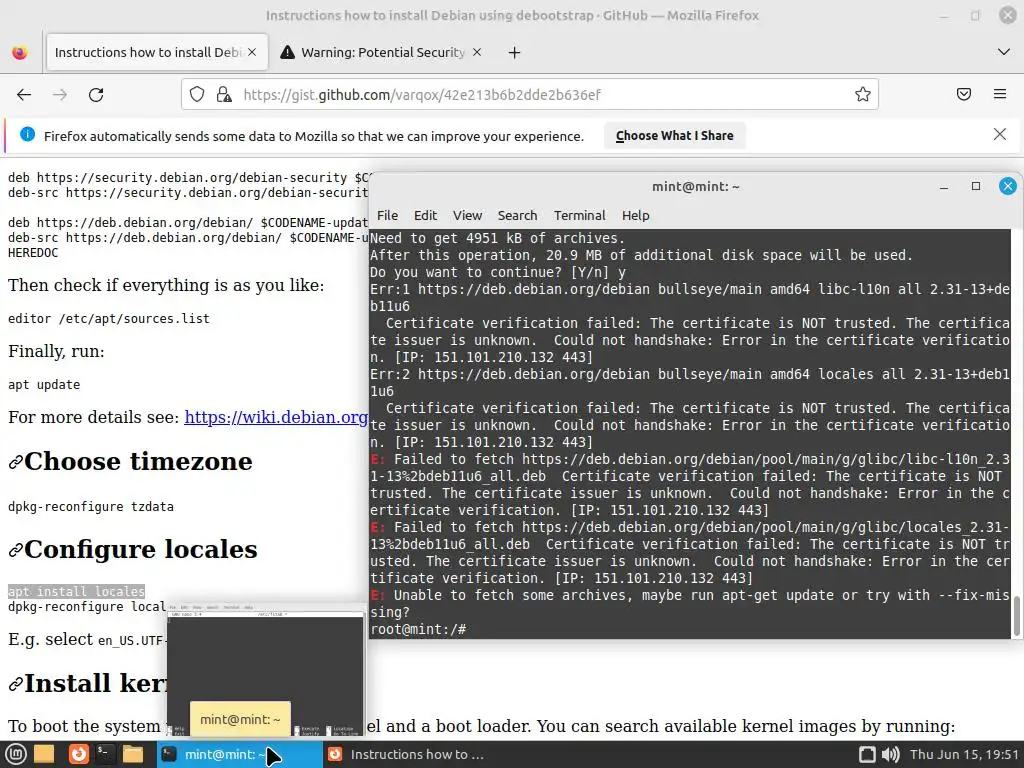Click the apt update command text
The width and height of the screenshot is (1024, 768).
click(x=44, y=385)
